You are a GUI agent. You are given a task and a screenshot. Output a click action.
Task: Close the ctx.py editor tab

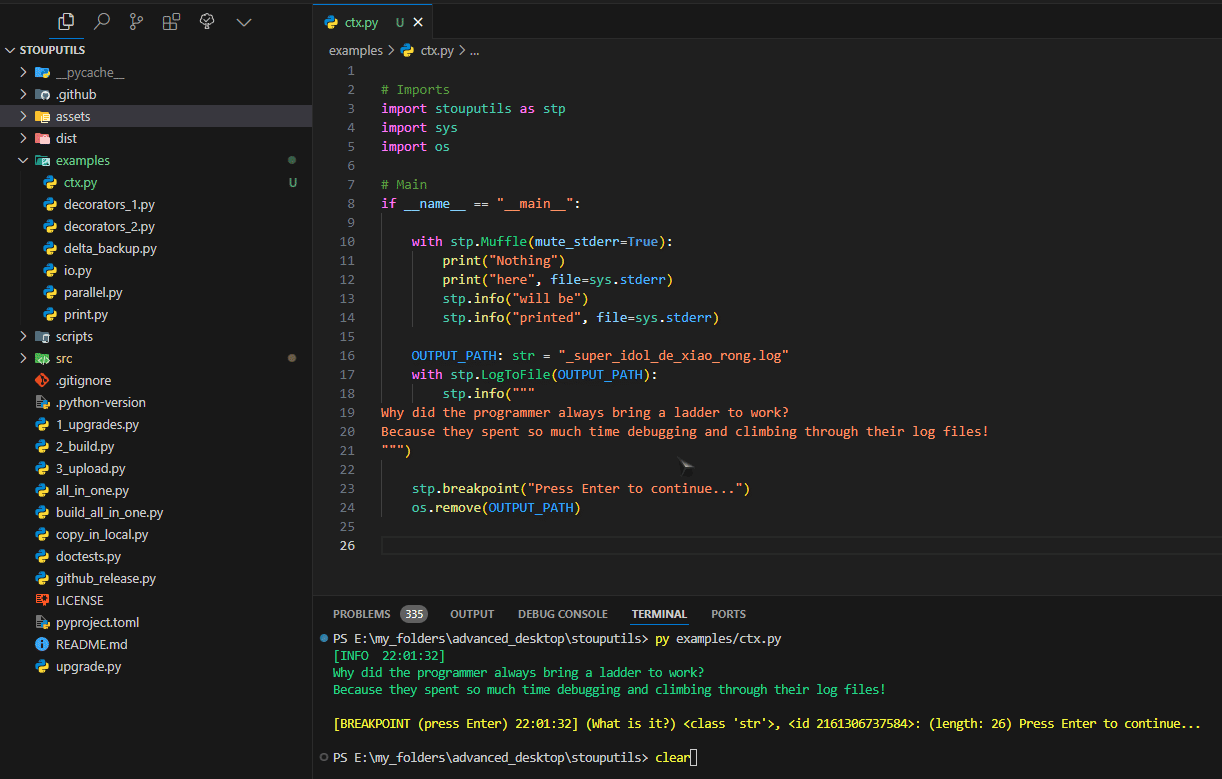click(418, 22)
